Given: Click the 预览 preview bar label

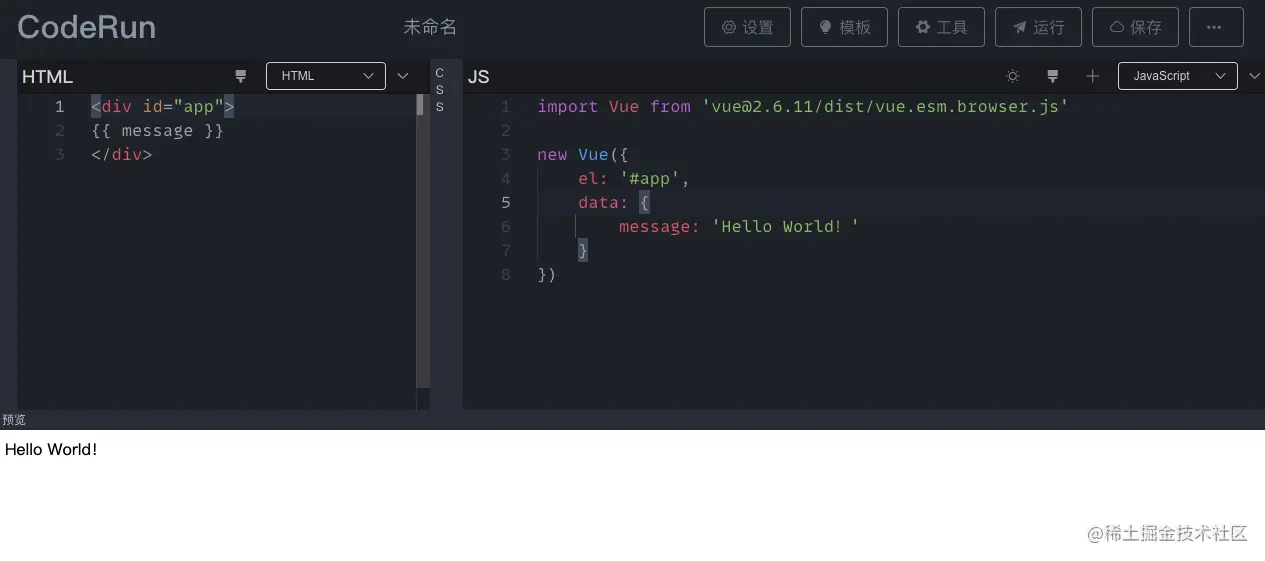Looking at the screenshot, I should 14,420.
